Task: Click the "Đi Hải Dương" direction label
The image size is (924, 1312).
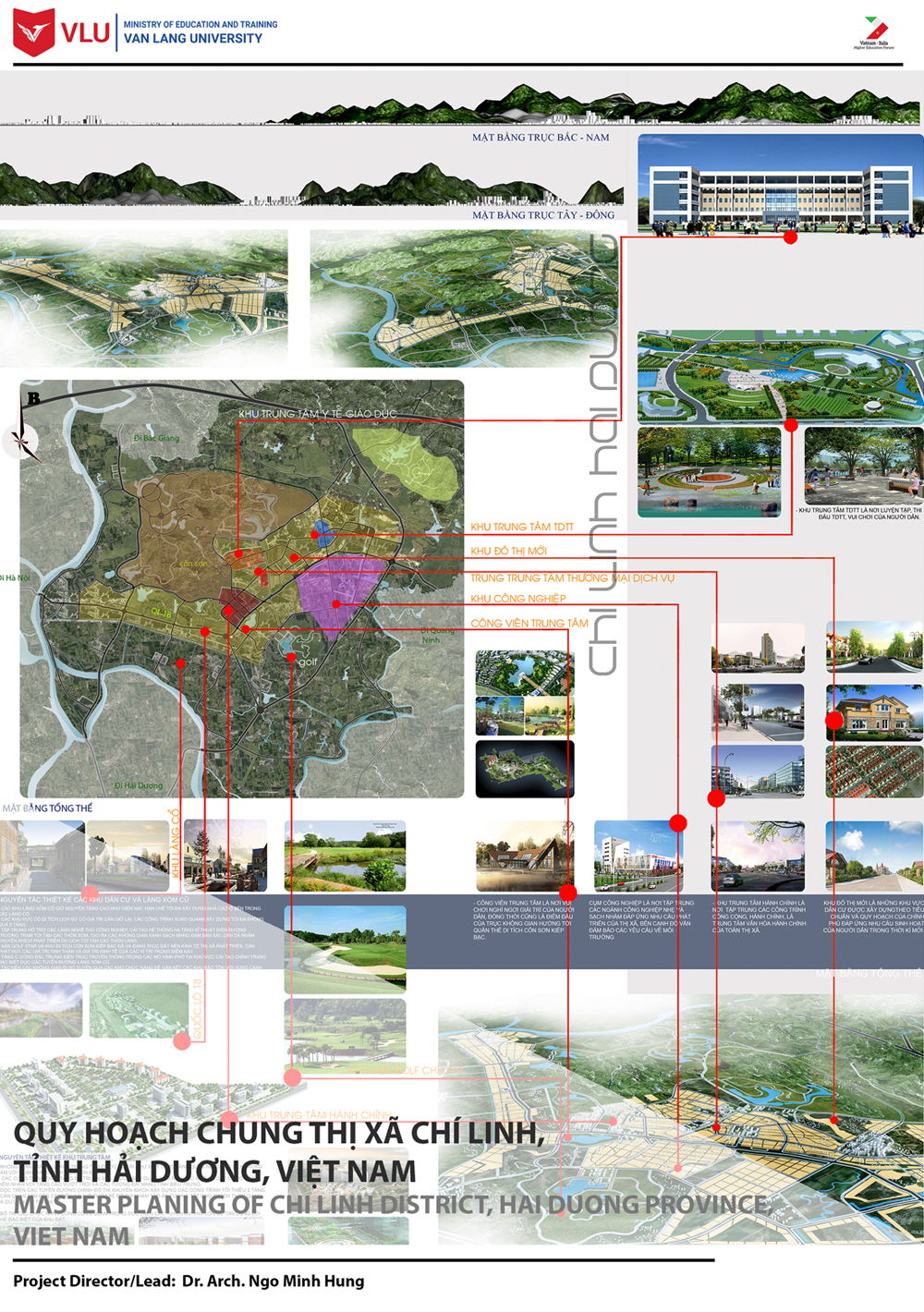Action: pos(139,786)
